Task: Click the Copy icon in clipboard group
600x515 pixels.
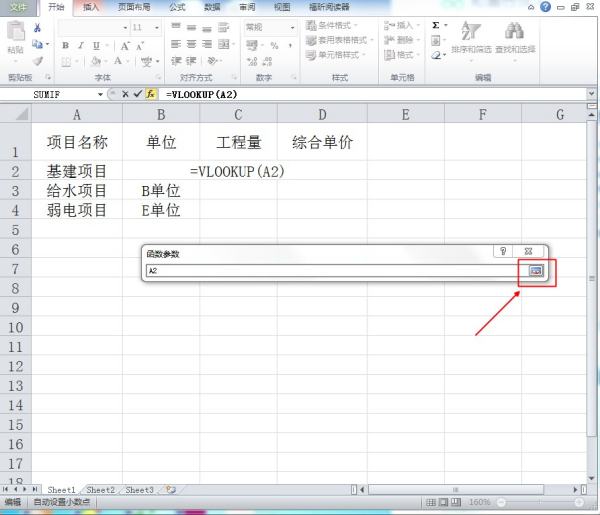Action: coord(38,44)
